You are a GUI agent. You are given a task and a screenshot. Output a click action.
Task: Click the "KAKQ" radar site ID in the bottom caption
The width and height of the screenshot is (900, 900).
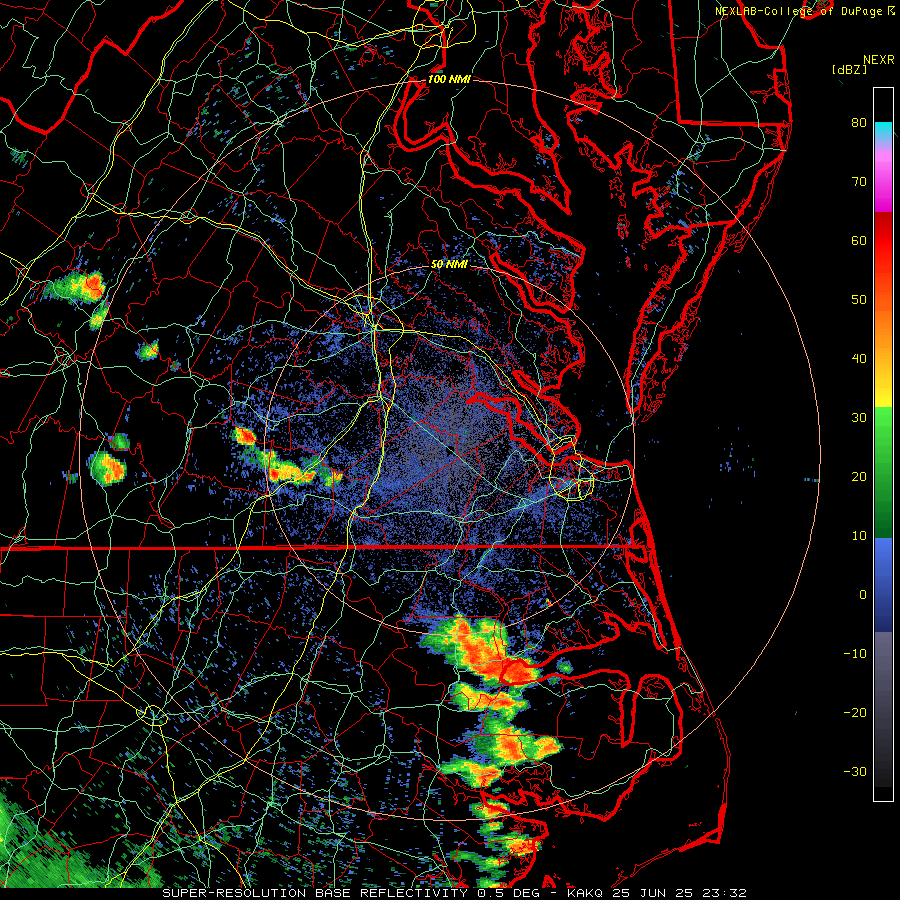[587, 893]
